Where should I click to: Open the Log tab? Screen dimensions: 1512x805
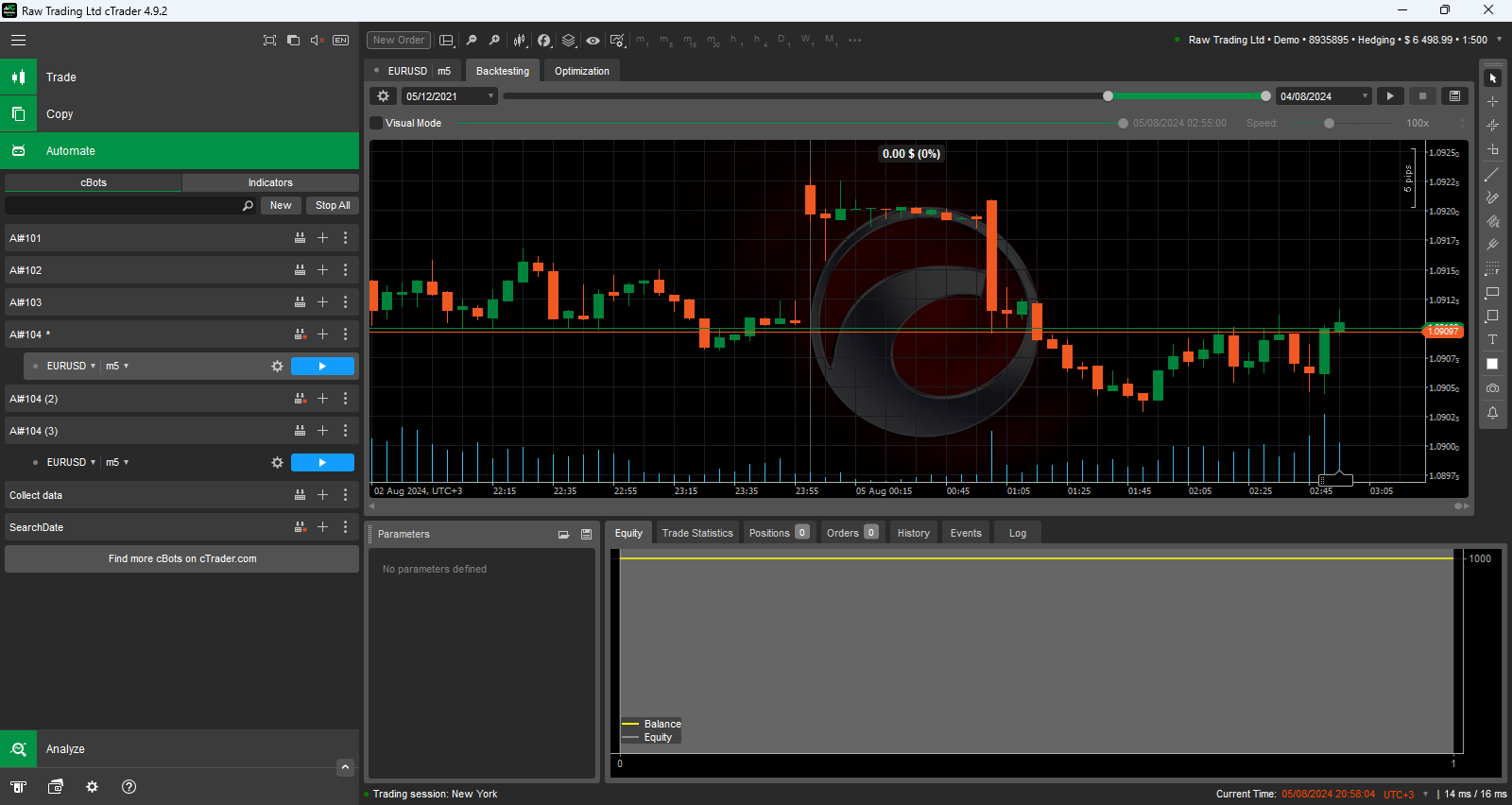click(x=1018, y=533)
